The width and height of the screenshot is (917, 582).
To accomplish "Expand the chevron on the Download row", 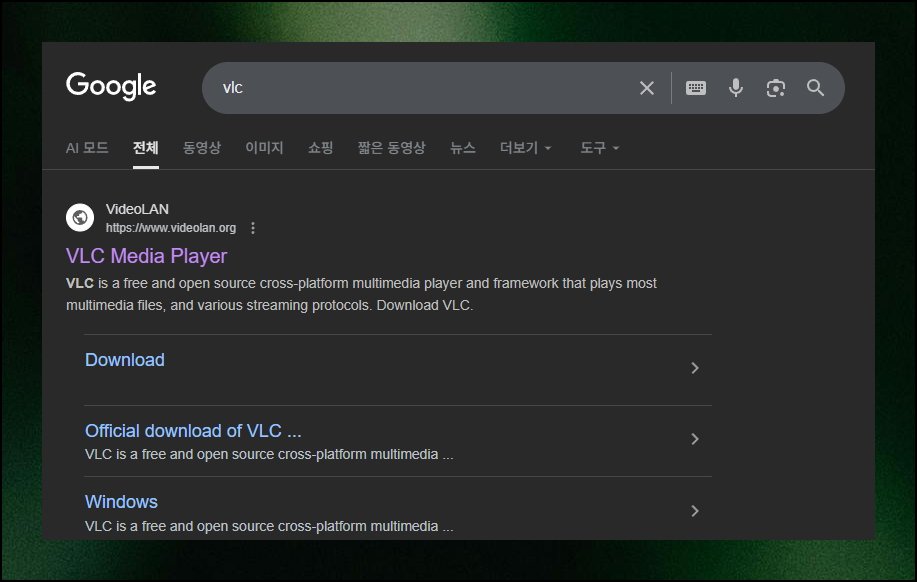I will point(695,368).
